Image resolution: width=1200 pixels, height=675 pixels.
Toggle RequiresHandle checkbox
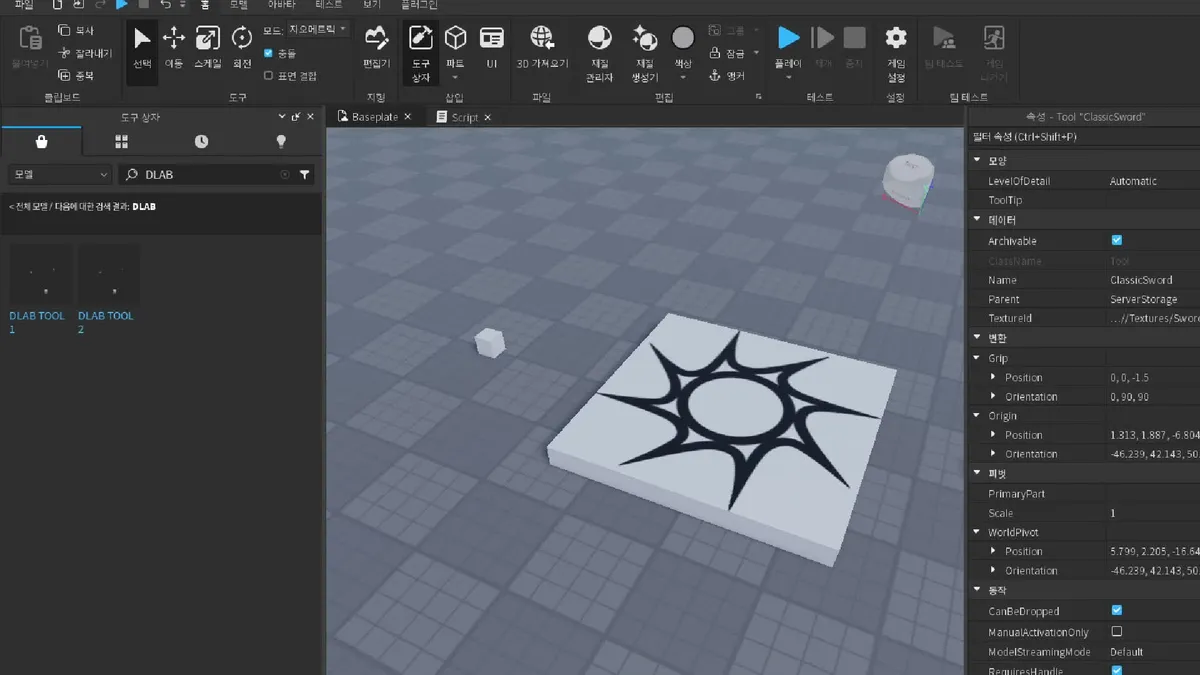(x=1117, y=670)
